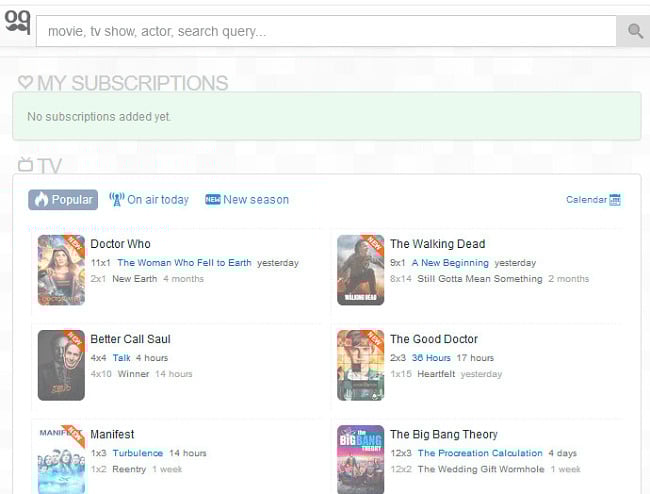Click Still Gotta Mean Something episode
Image resolution: width=650 pixels, height=494 pixels.
[x=480, y=279]
